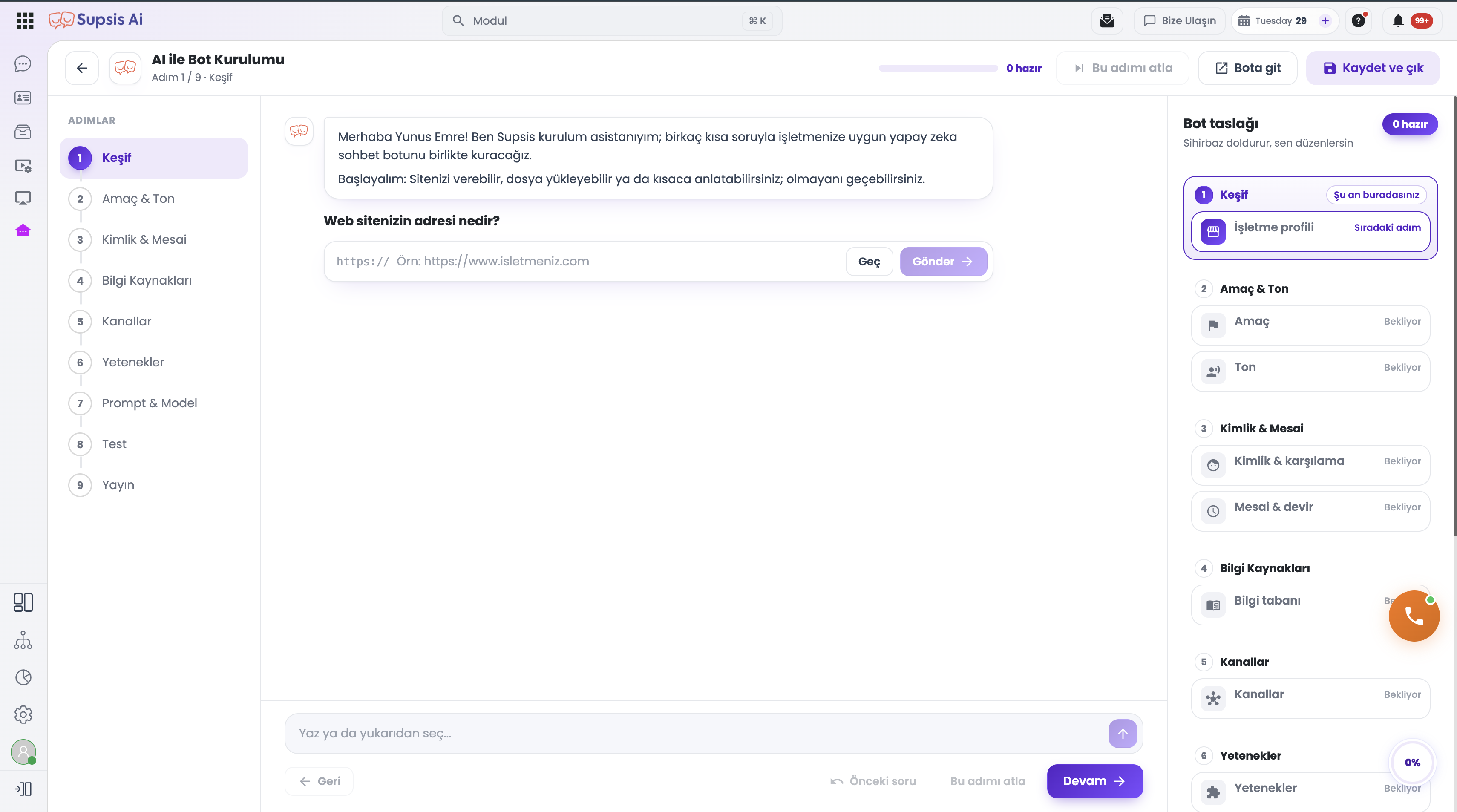Screen dimensions: 1457x812
Task: Click the Geri button
Action: point(319,781)
